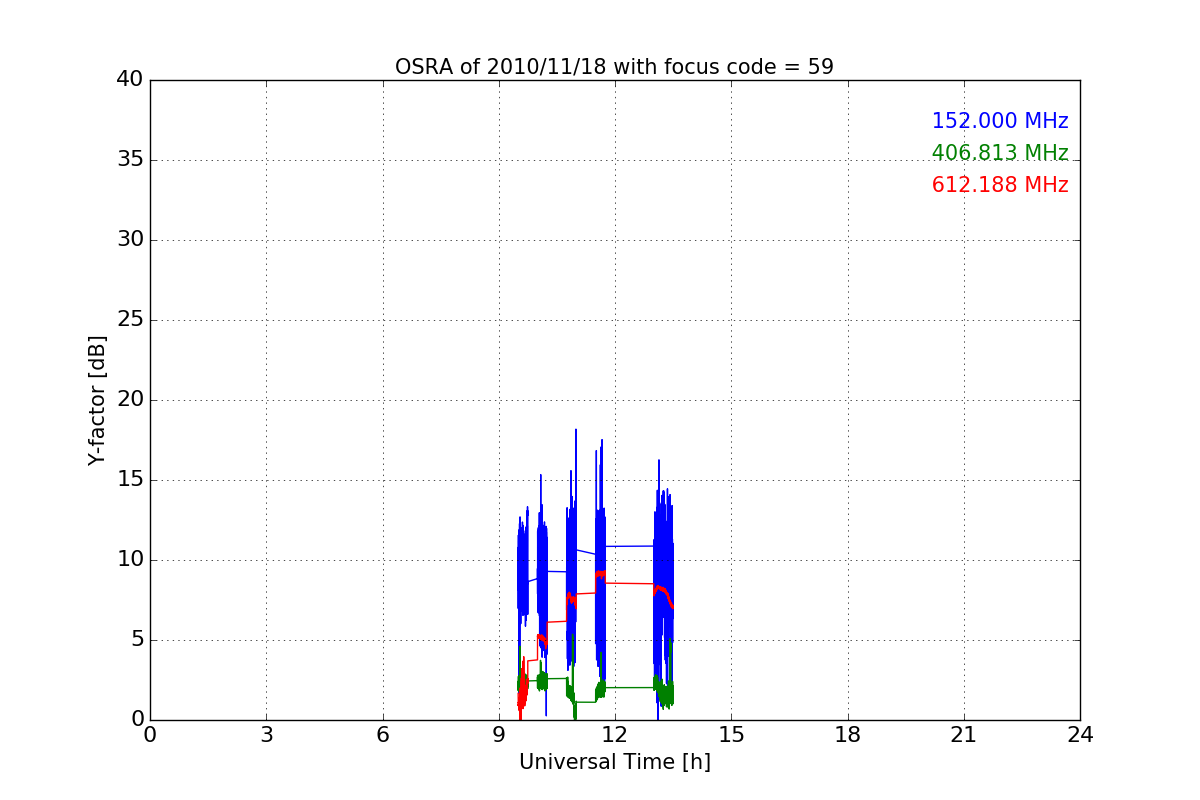Click the y-axis tick value '25'
The image size is (1200, 800).
tap(130, 320)
